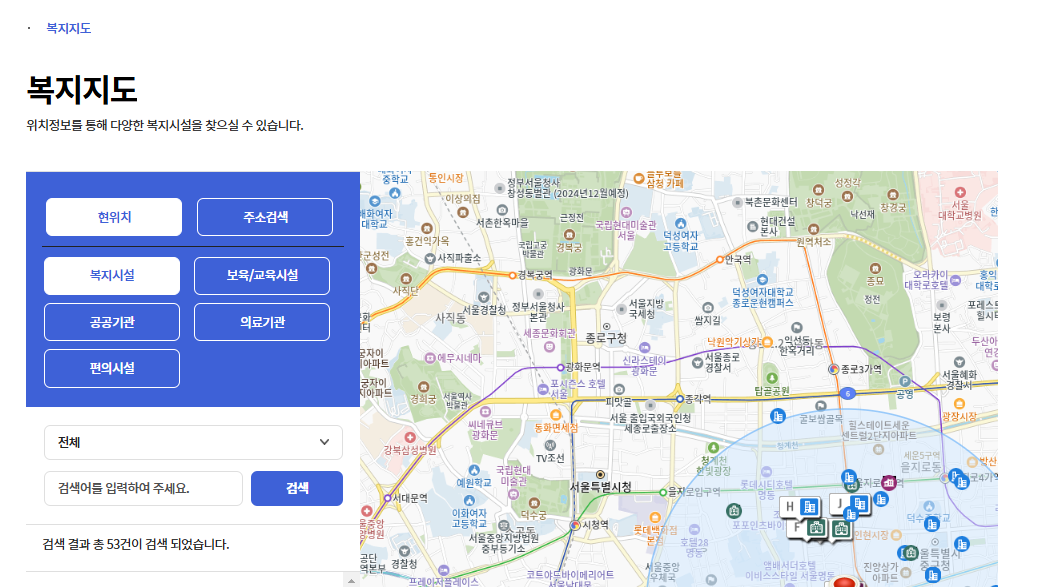The width and height of the screenshot is (1037, 587).
Task: Click the purple facility marker at 을지로
Action: [x=889, y=483]
